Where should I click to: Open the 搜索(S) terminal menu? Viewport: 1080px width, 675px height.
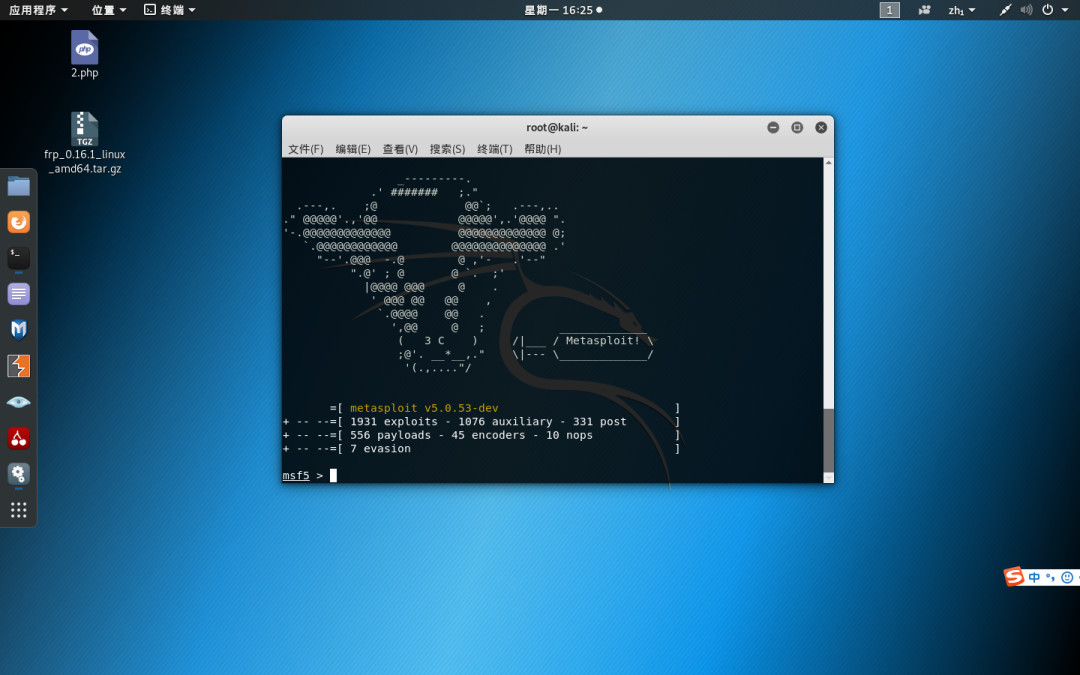[447, 149]
